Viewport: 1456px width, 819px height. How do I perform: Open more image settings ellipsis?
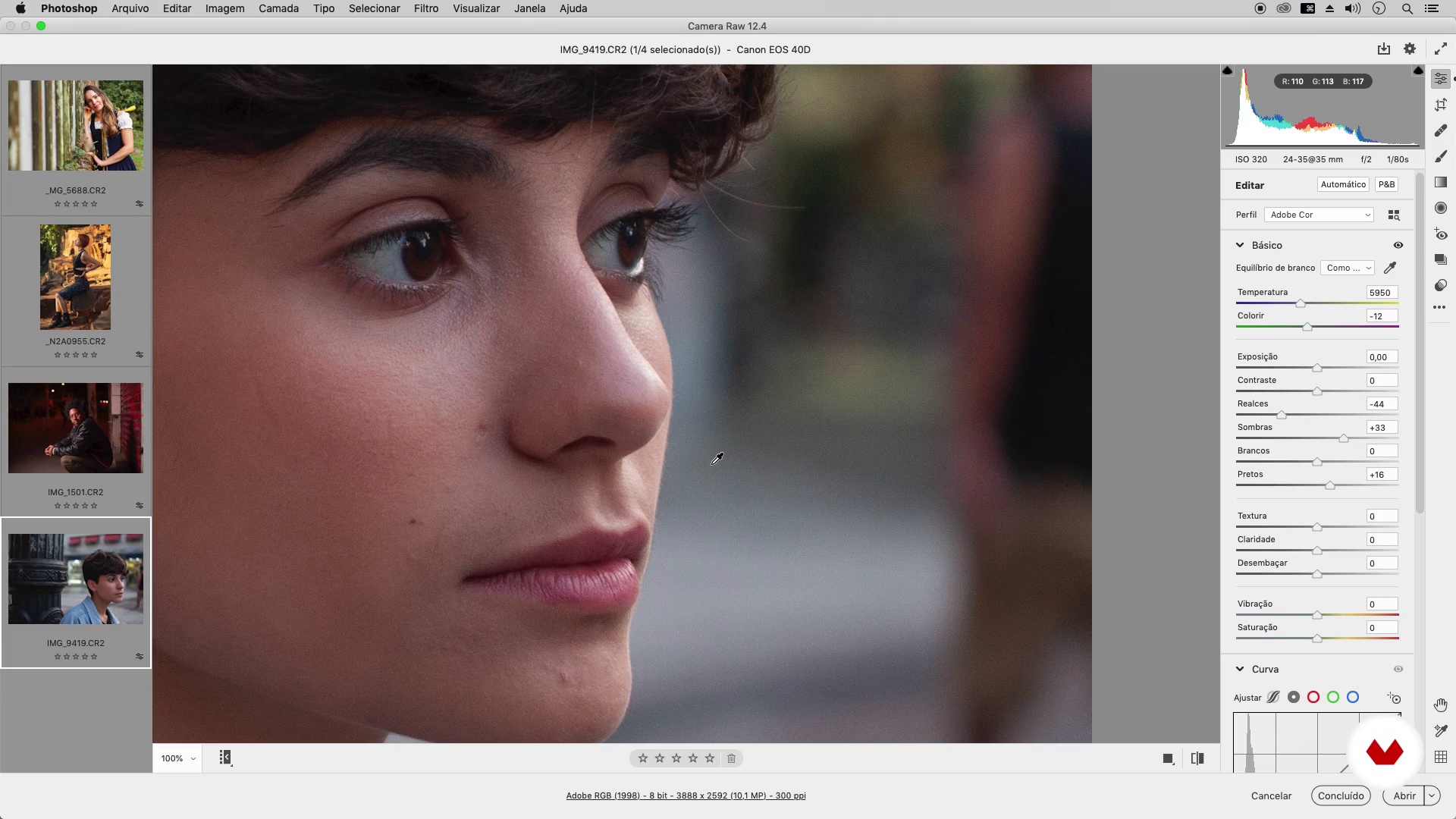(1439, 307)
